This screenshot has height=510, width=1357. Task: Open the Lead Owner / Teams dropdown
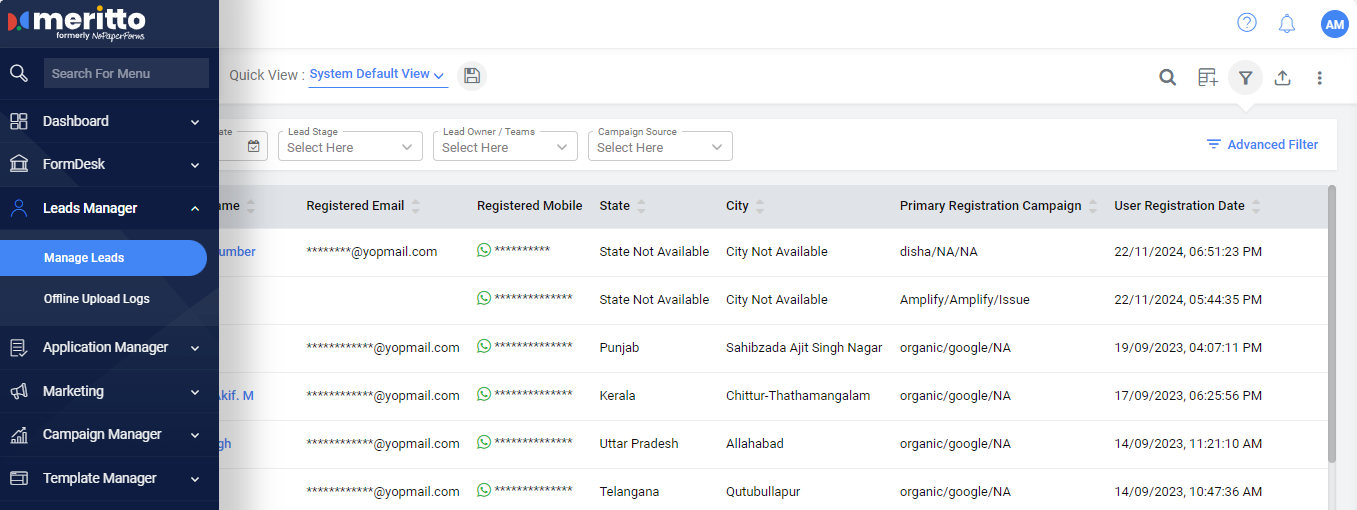coord(505,147)
